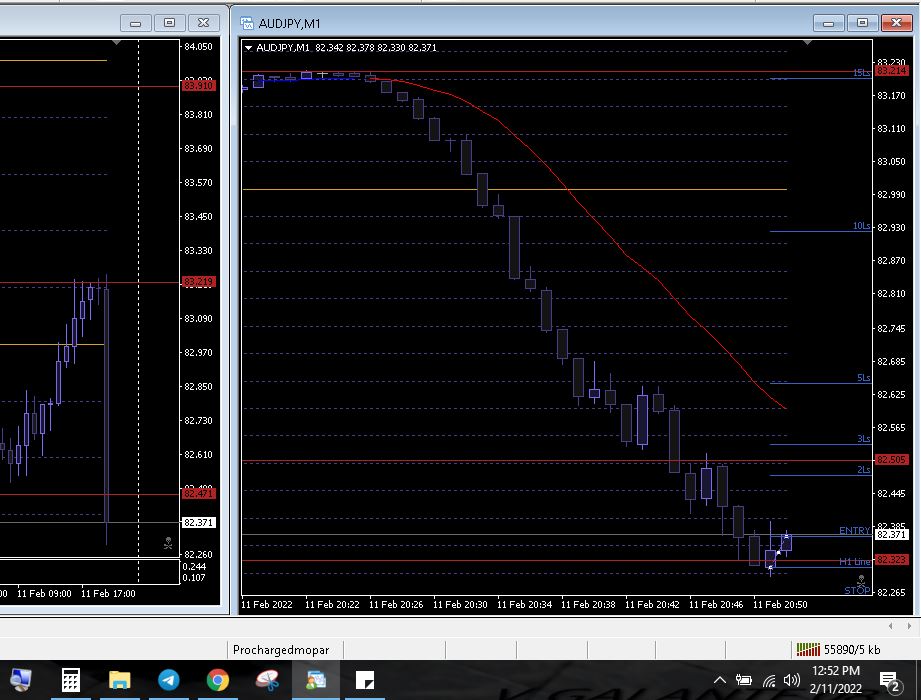Viewport: 921px width, 700px height.
Task: Select the Prochargedmopar profile in status bar
Action: click(x=281, y=650)
